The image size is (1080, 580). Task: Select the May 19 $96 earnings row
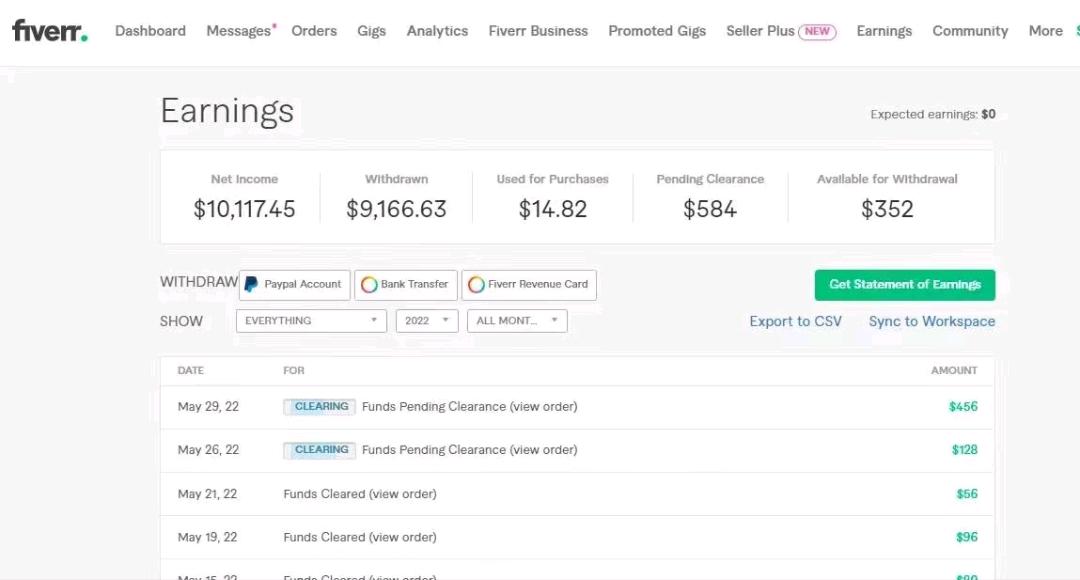click(x=576, y=537)
